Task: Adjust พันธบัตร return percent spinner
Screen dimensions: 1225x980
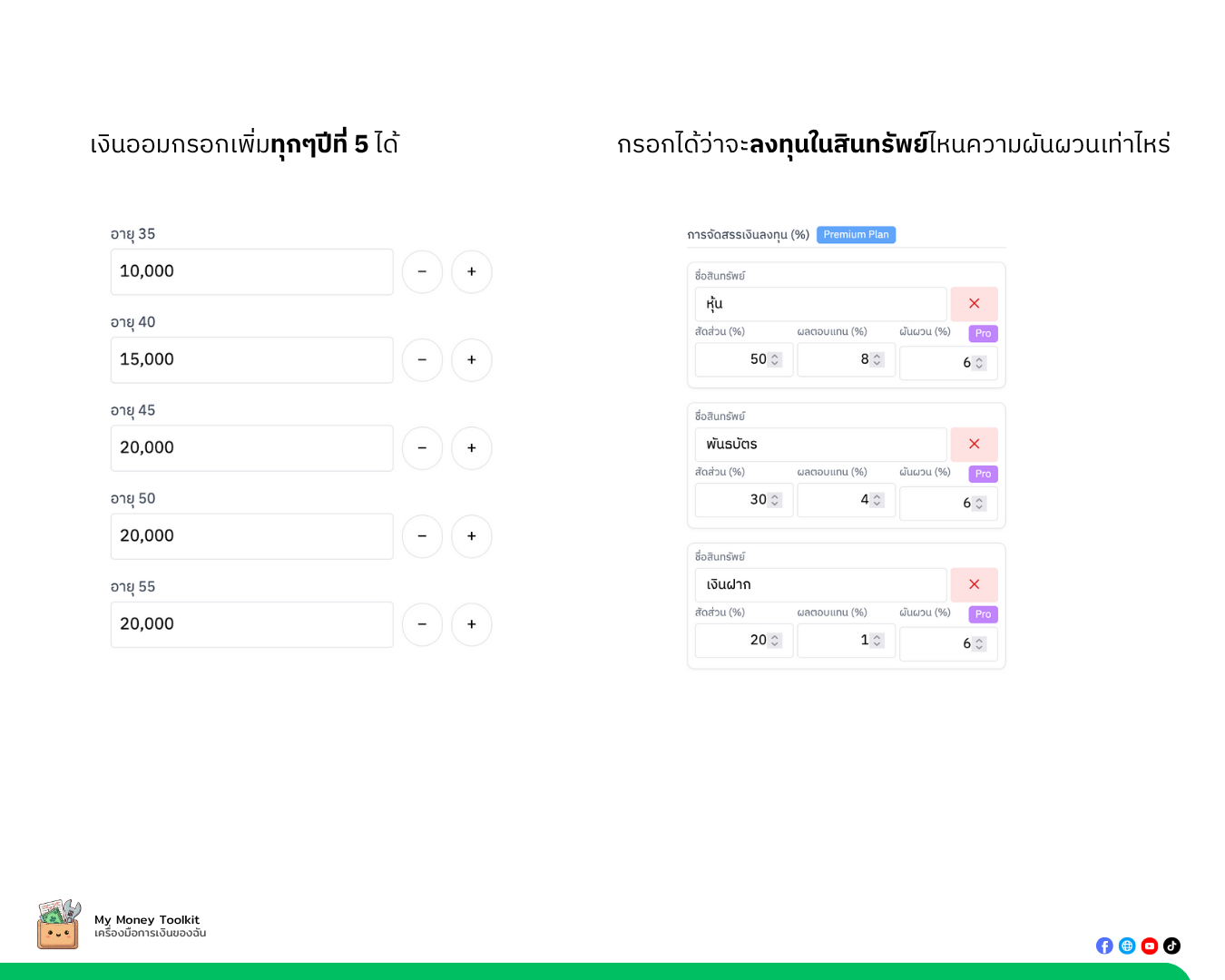Action: [x=877, y=500]
